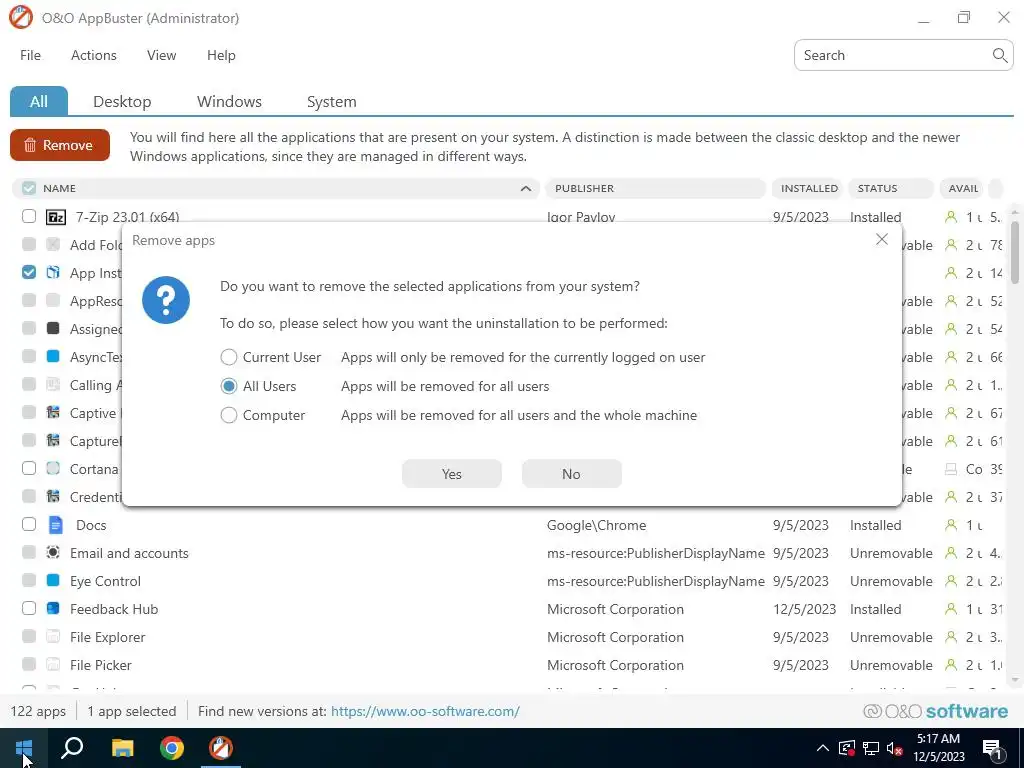
Task: Open taskbar Search
Action: [72, 748]
